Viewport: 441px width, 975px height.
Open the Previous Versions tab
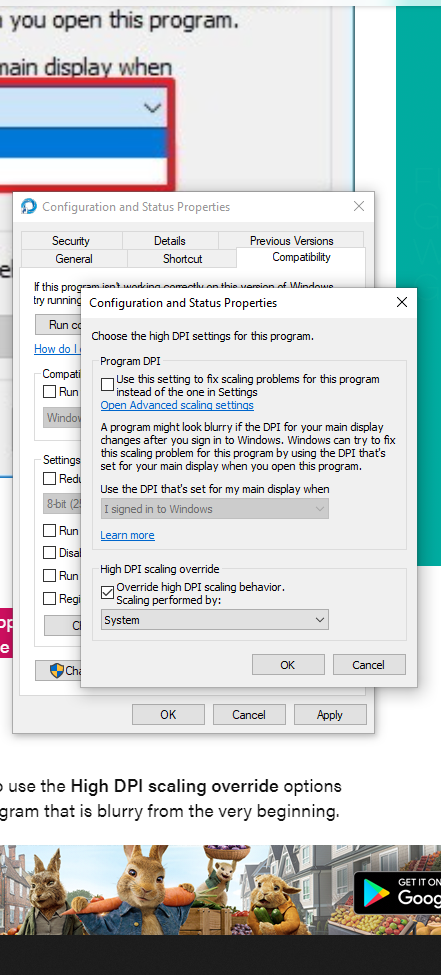pos(291,241)
